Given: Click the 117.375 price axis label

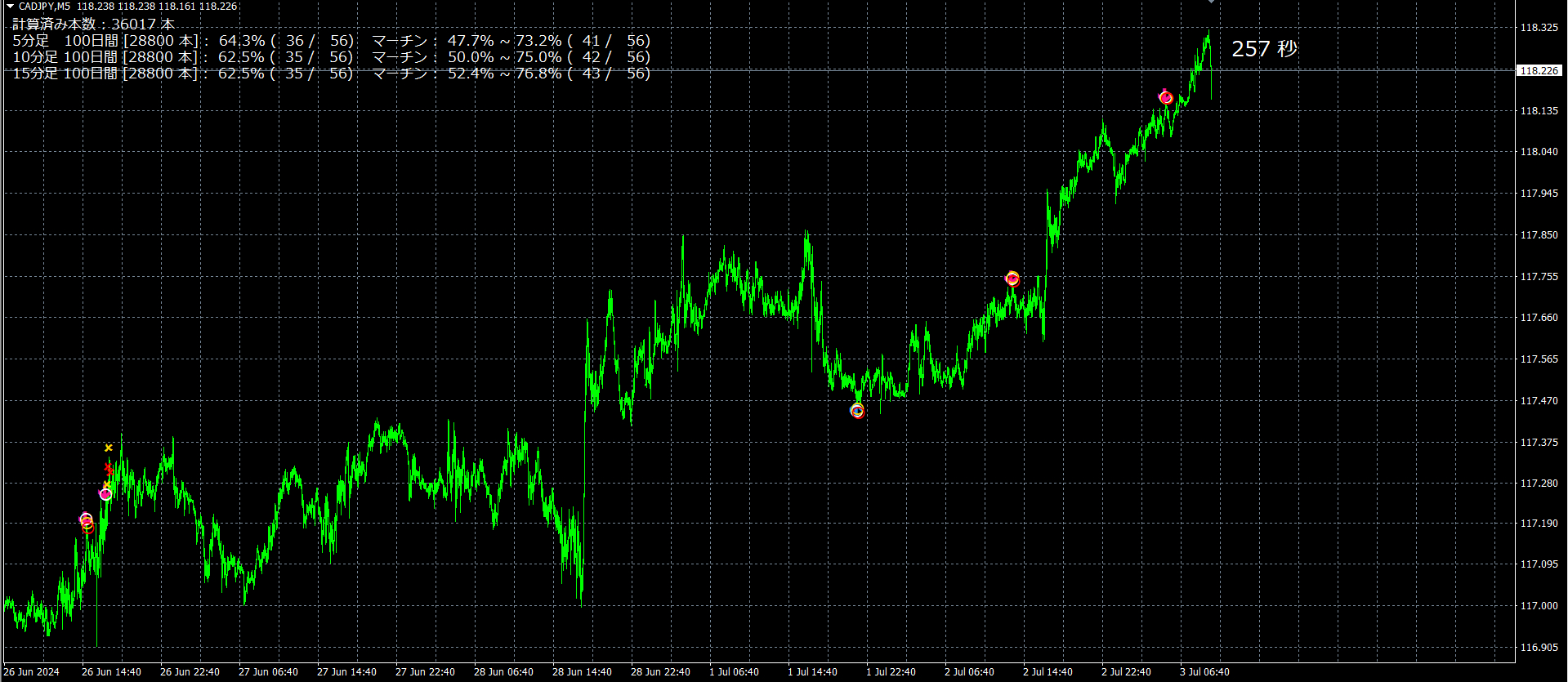Looking at the screenshot, I should [x=1539, y=442].
